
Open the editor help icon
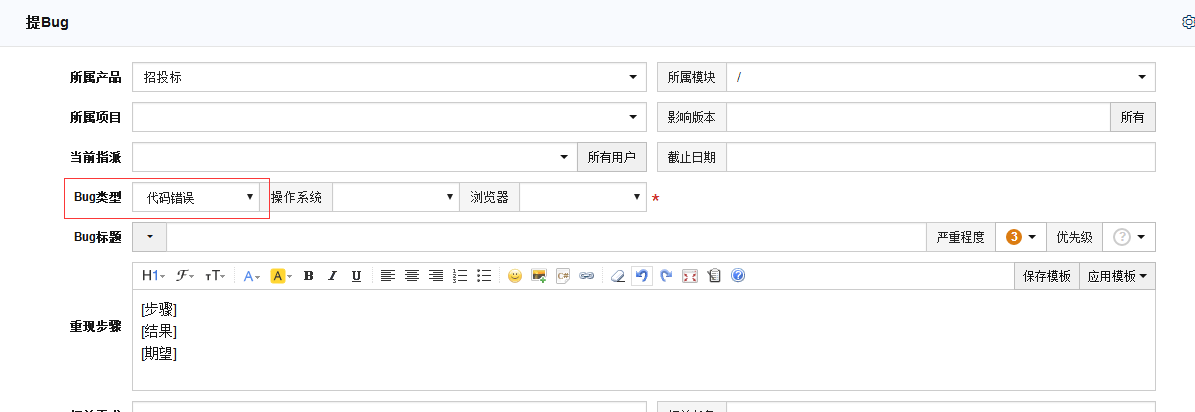737,276
